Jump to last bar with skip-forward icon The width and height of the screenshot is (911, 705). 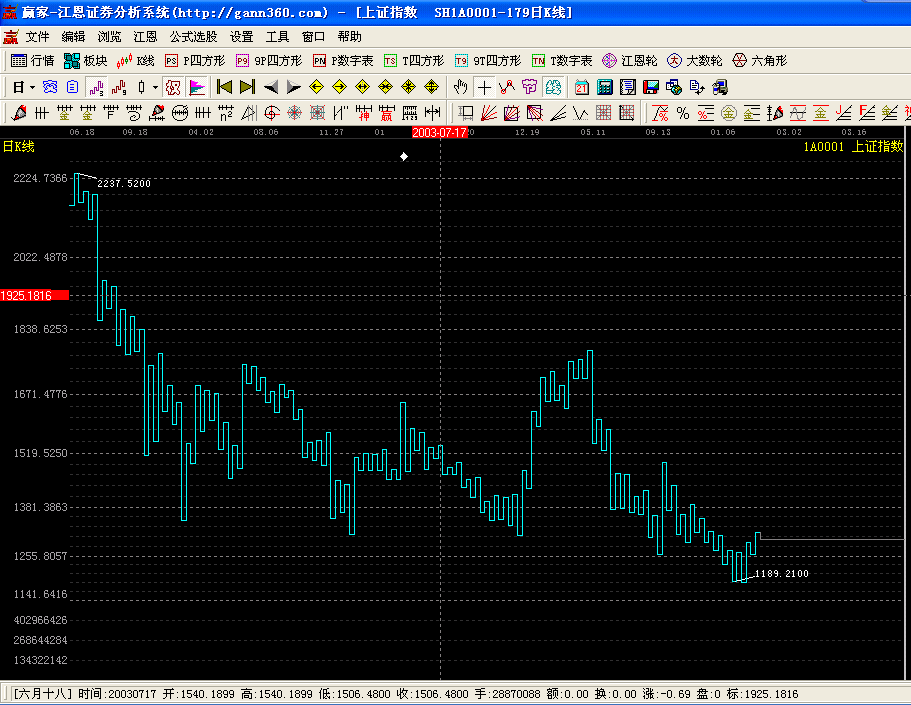coord(247,87)
